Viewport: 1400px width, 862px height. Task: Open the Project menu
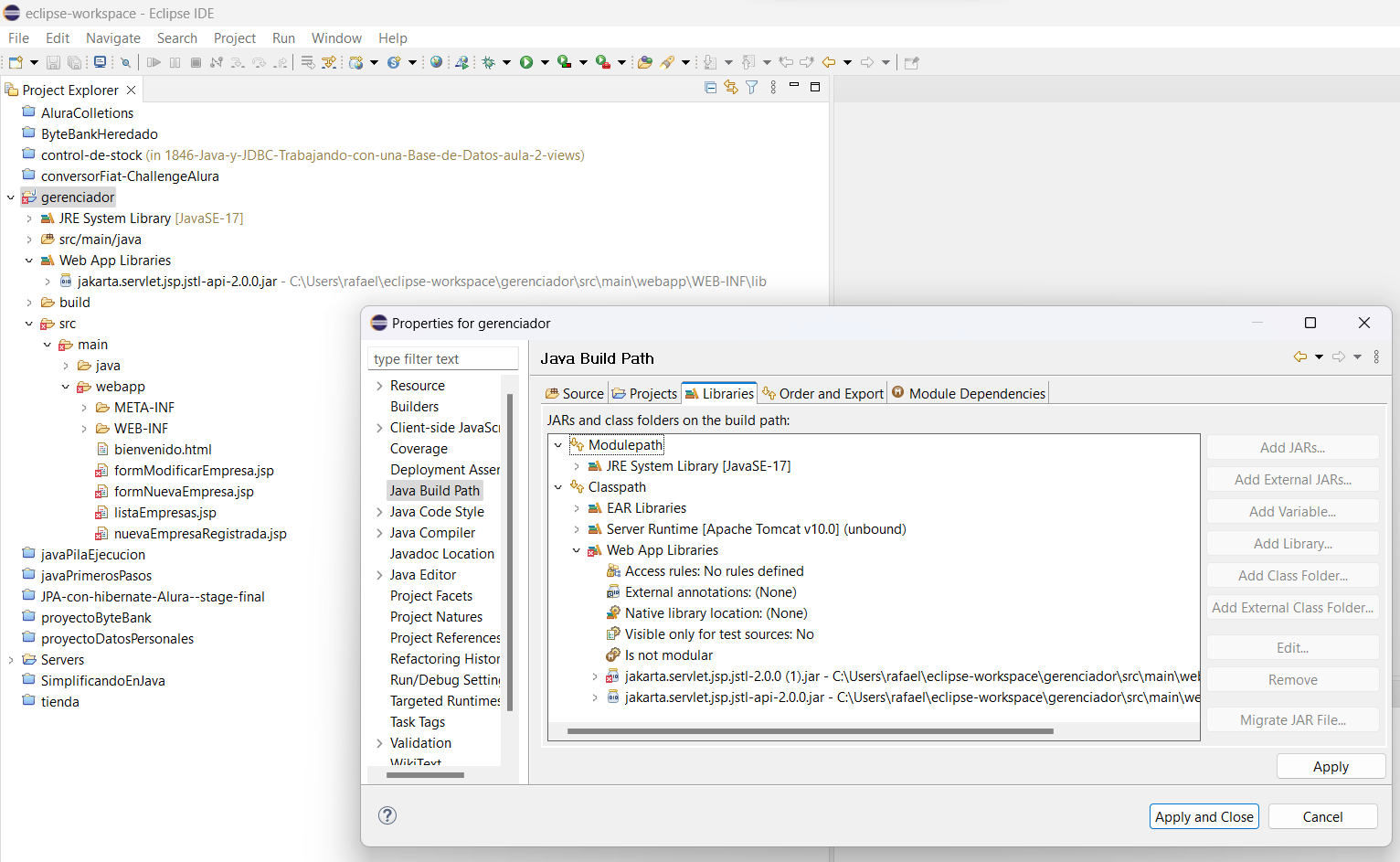pos(235,38)
